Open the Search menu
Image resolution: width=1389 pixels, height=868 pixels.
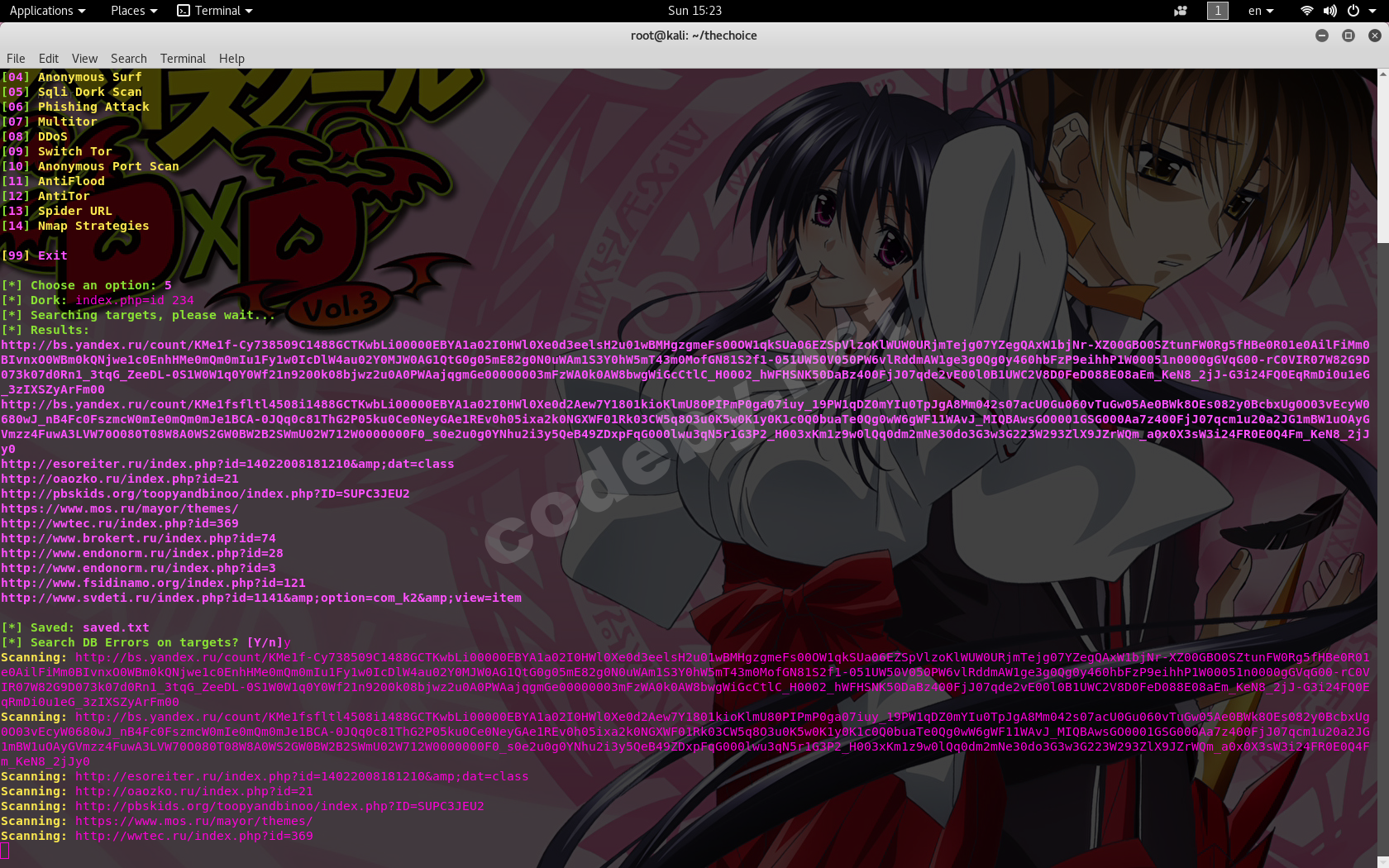(129, 59)
